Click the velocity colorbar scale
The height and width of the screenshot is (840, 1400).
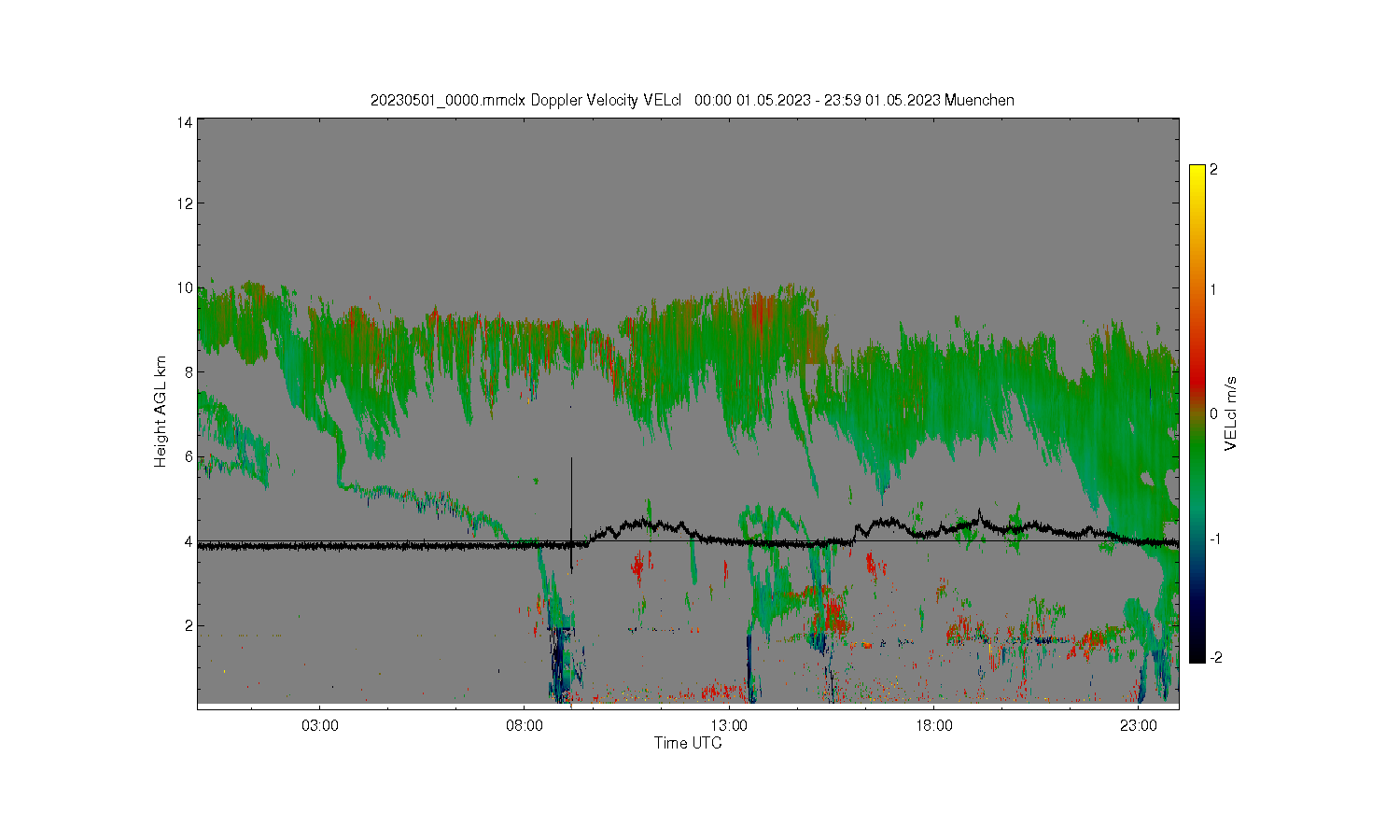[1197, 413]
